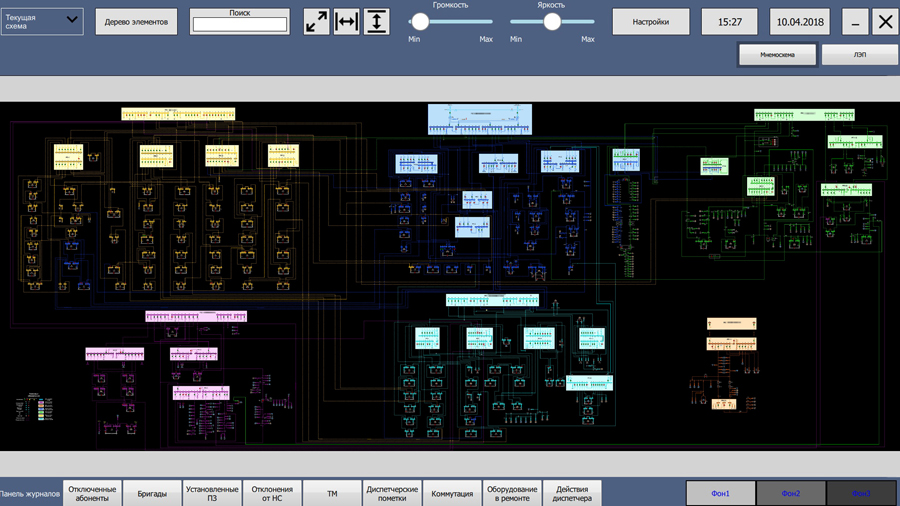This screenshot has width=900, height=506.
Task: Open the Отключенные абоненты journal
Action: pyautogui.click(x=92, y=493)
